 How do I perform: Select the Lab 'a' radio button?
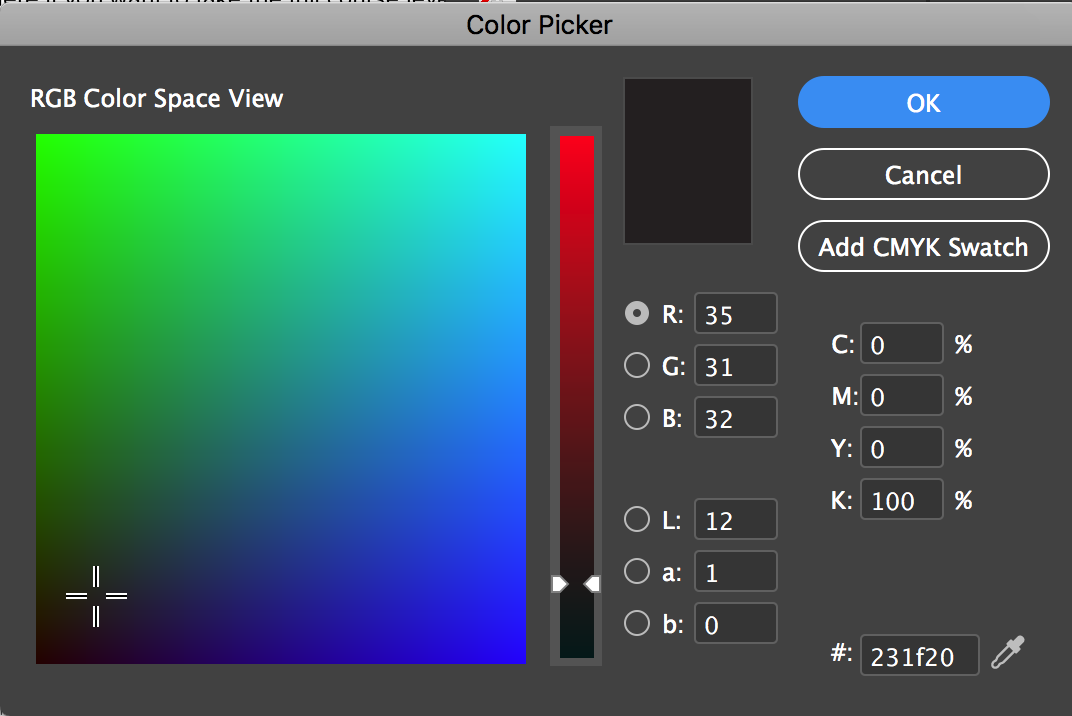tap(637, 572)
